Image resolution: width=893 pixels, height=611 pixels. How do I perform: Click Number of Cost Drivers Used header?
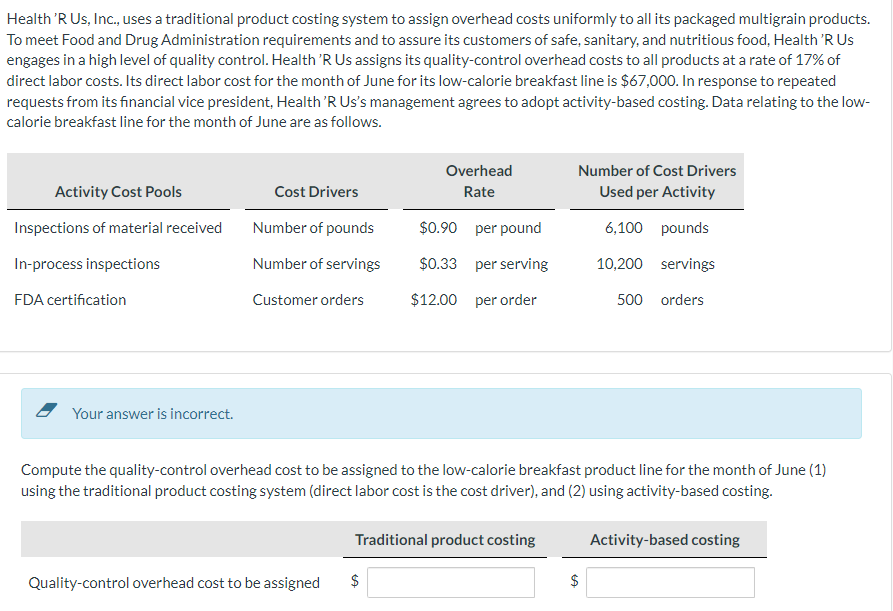point(657,181)
